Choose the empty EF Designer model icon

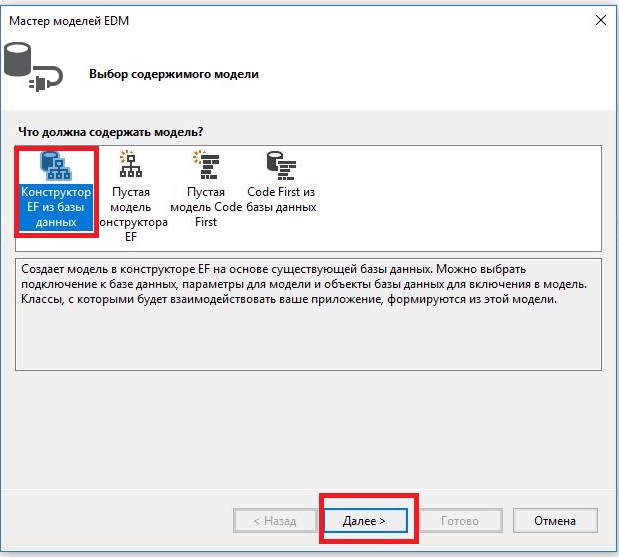point(129,165)
